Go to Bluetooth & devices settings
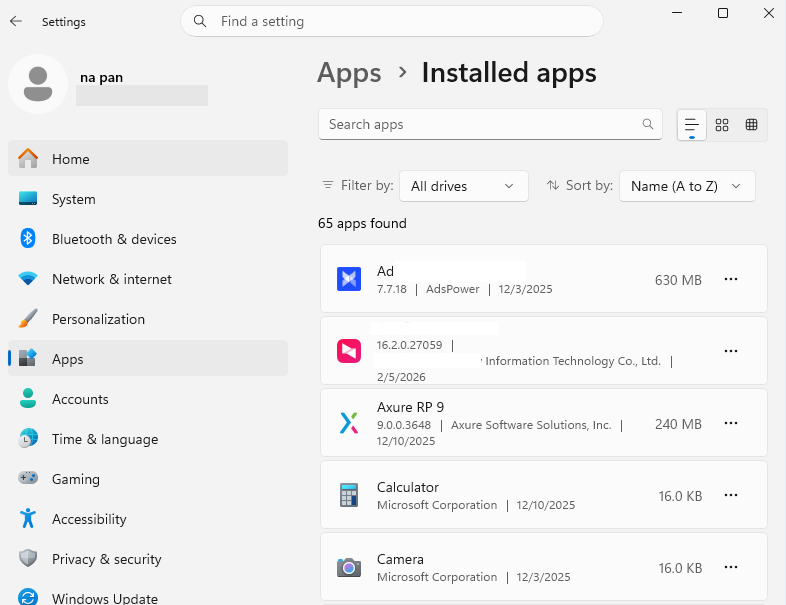 (x=148, y=239)
